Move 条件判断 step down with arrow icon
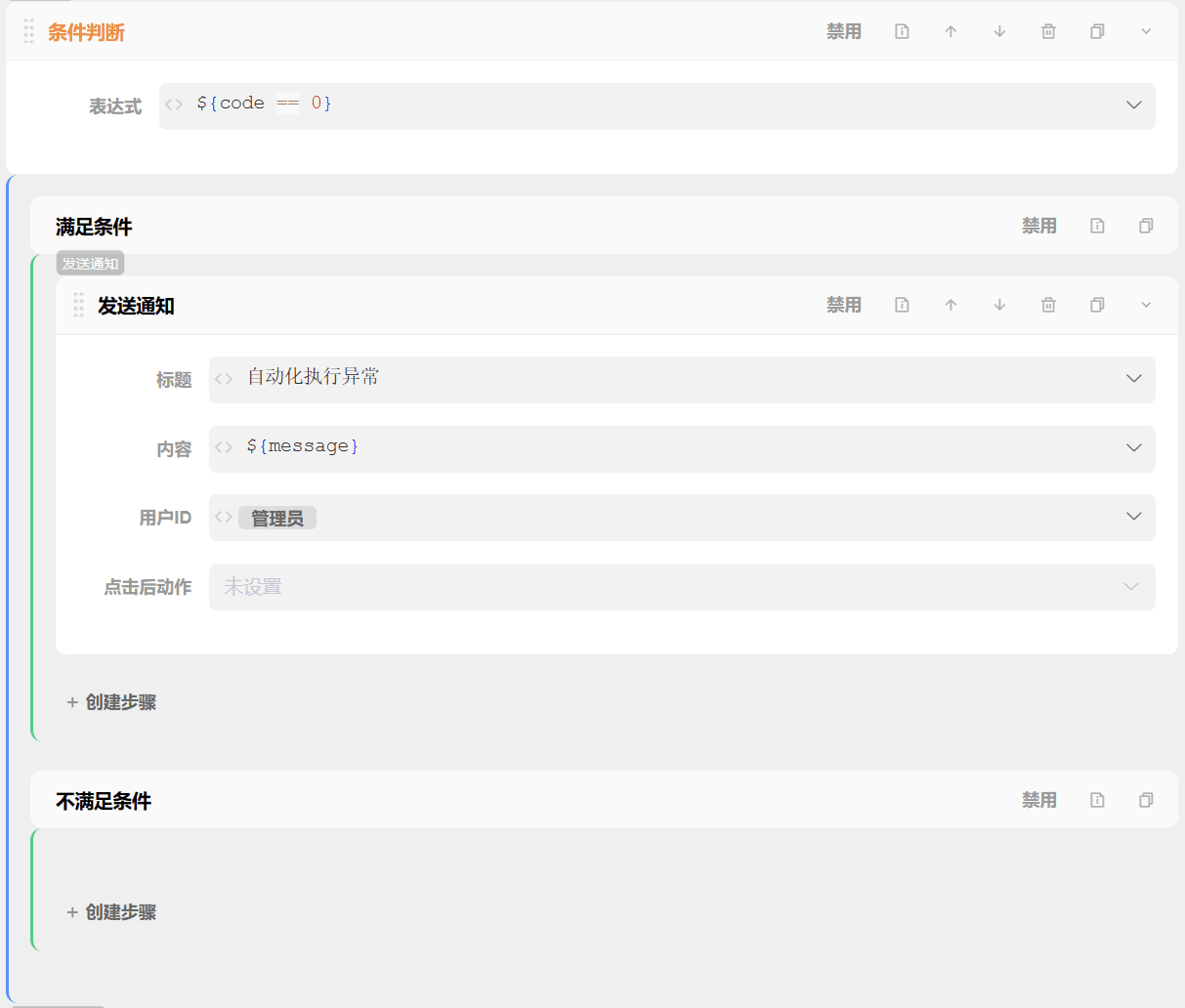 click(x=999, y=31)
